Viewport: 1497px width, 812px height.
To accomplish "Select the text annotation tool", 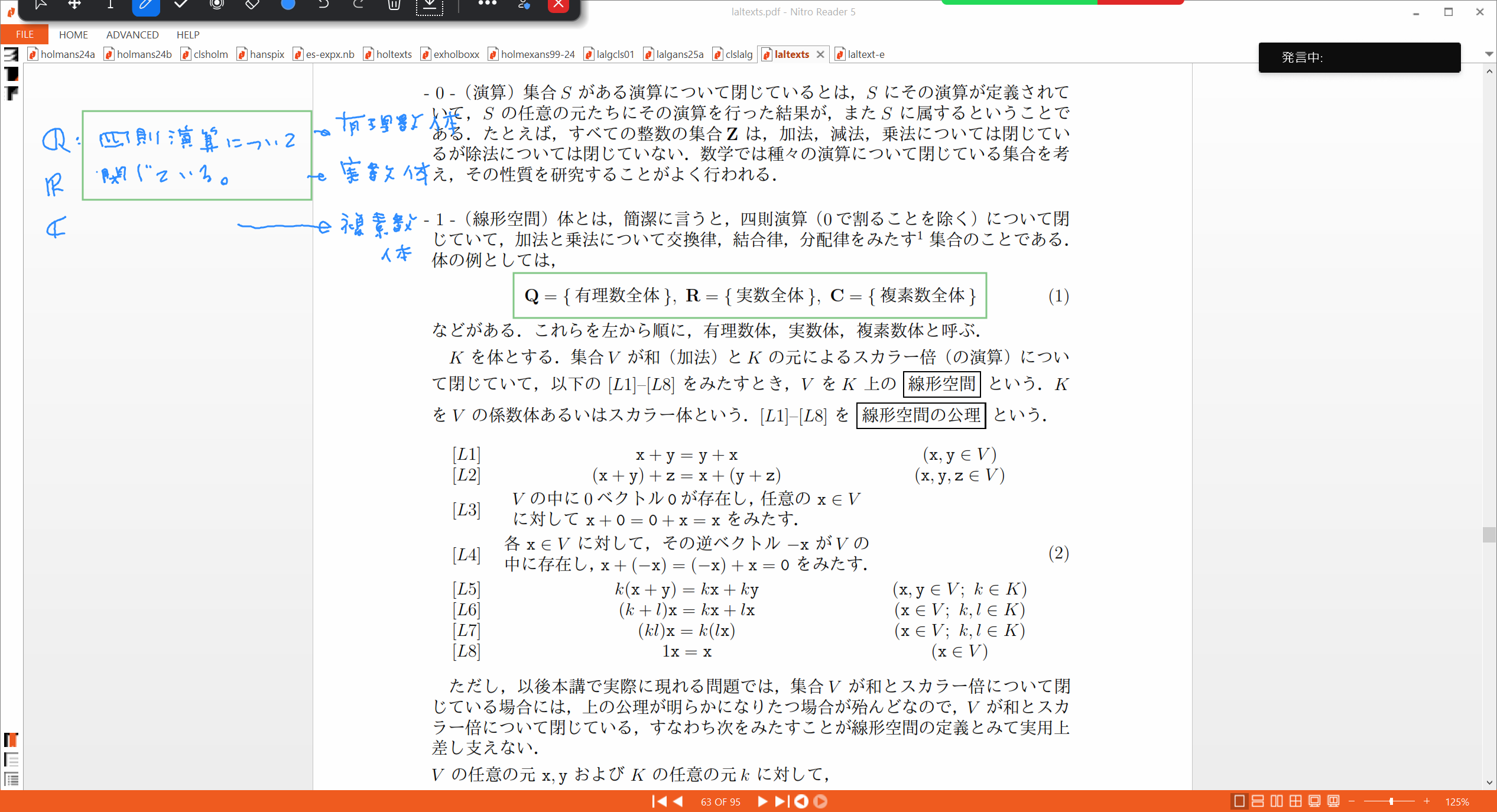I will (110, 5).
